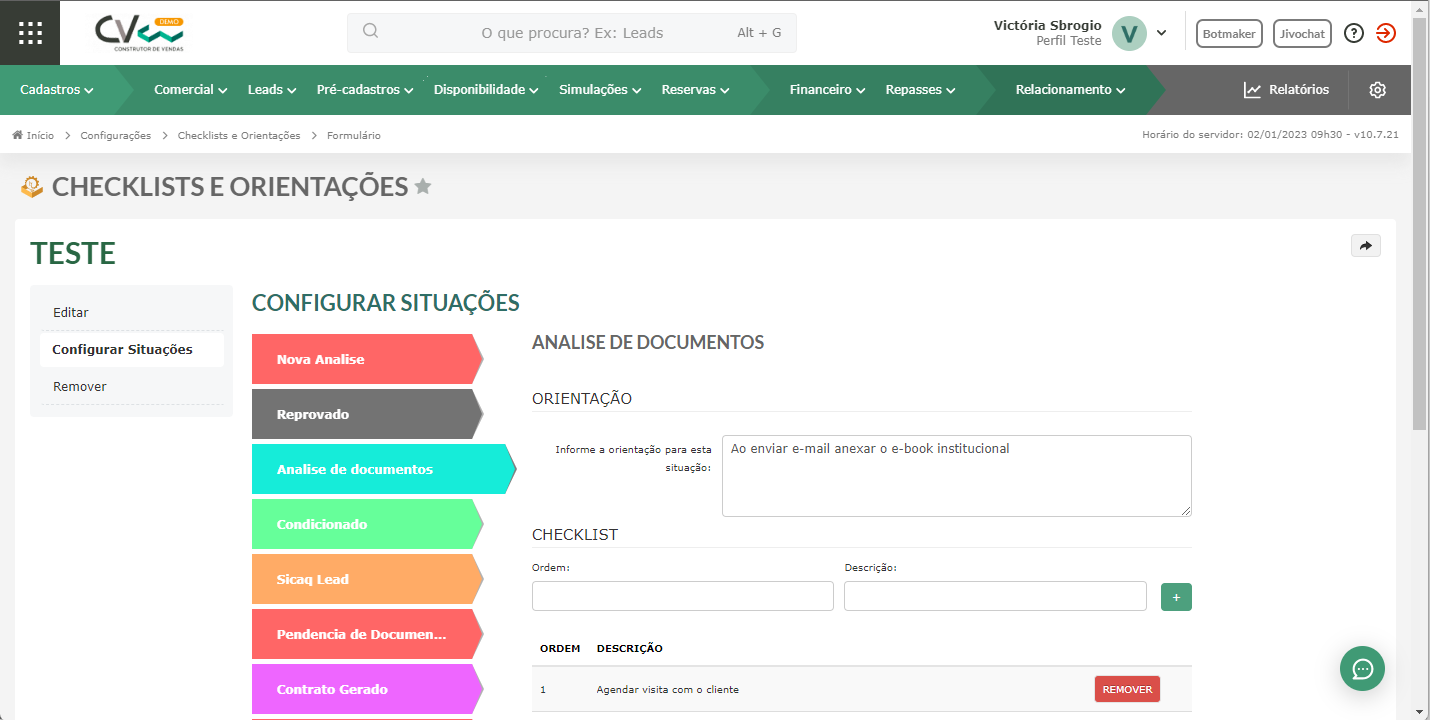Click the Relatórios chart icon
Viewport: 1430px width, 720px height.
[1252, 90]
